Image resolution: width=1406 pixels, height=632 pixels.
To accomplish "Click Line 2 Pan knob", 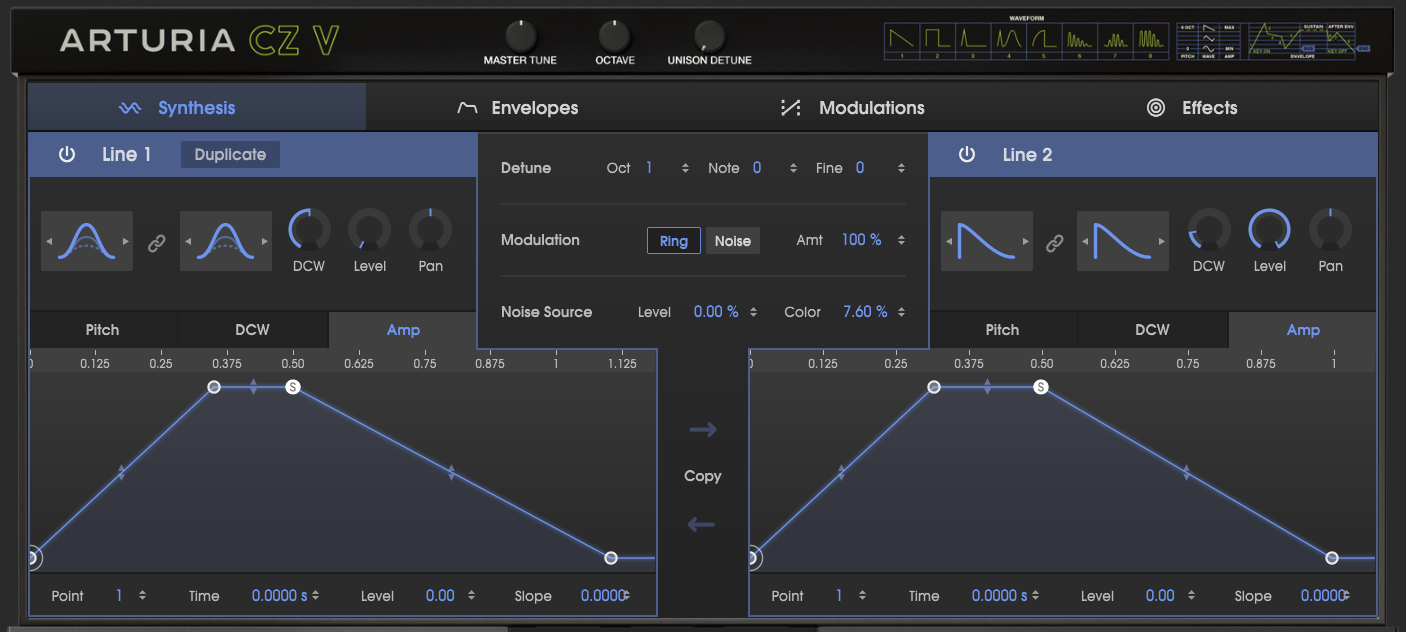I will (x=1330, y=231).
